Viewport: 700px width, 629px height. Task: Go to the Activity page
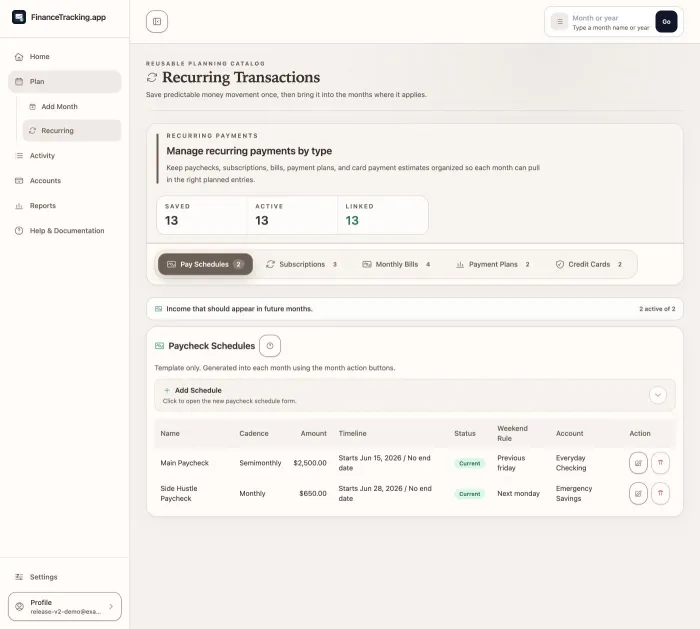pyautogui.click(x=65, y=156)
